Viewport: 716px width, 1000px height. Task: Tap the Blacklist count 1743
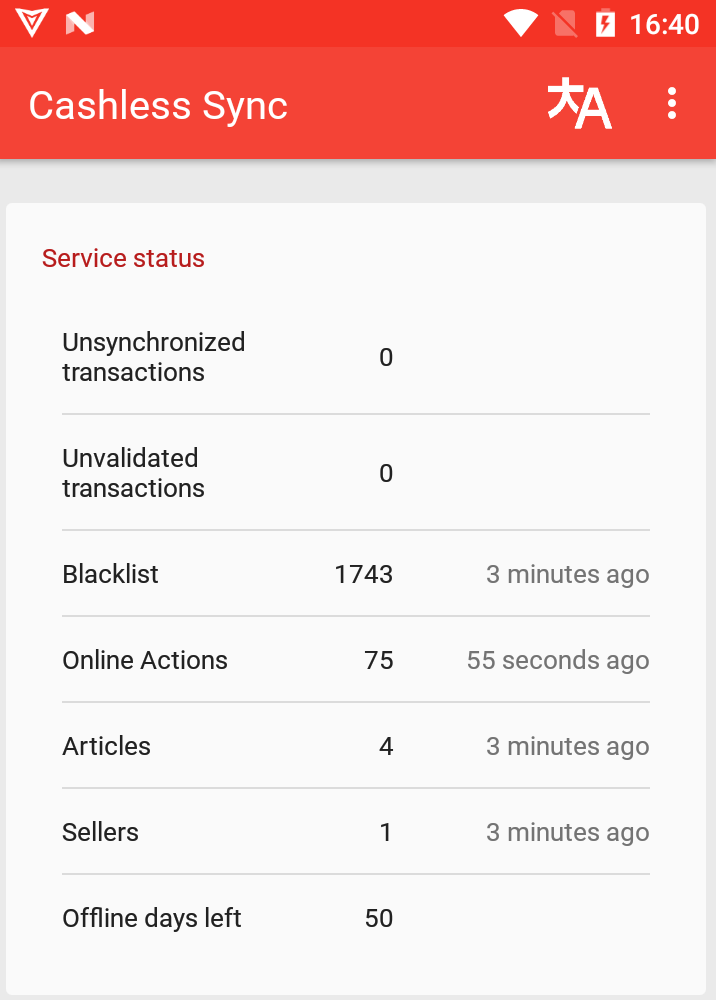(x=364, y=574)
